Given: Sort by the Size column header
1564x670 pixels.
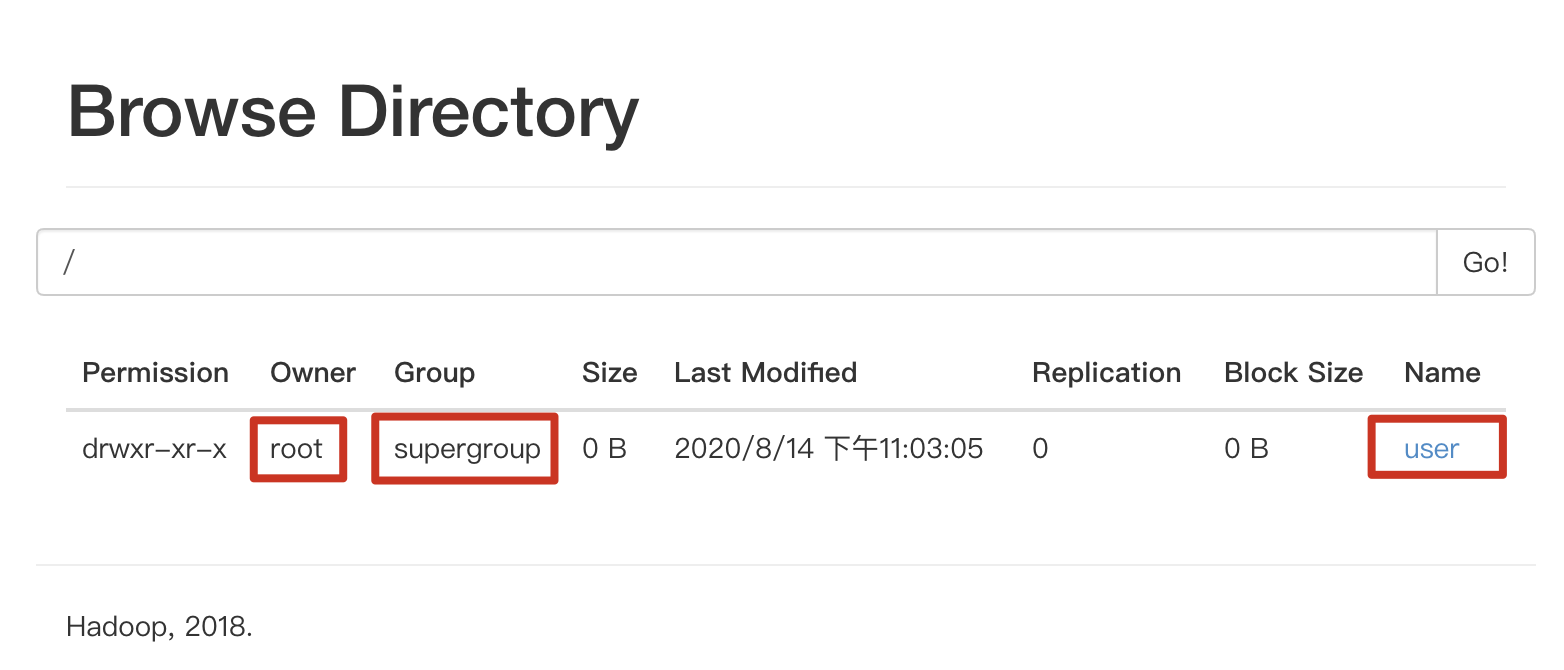Looking at the screenshot, I should pos(609,372).
